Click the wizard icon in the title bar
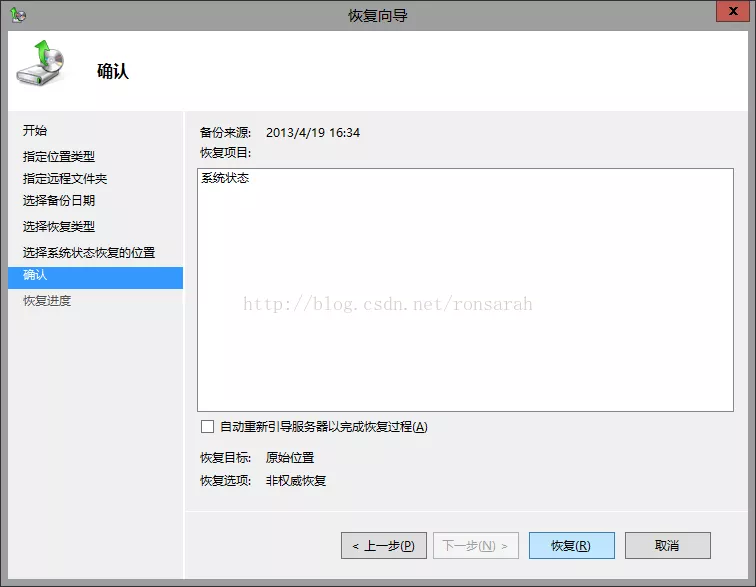The width and height of the screenshot is (756, 587). click(x=18, y=15)
